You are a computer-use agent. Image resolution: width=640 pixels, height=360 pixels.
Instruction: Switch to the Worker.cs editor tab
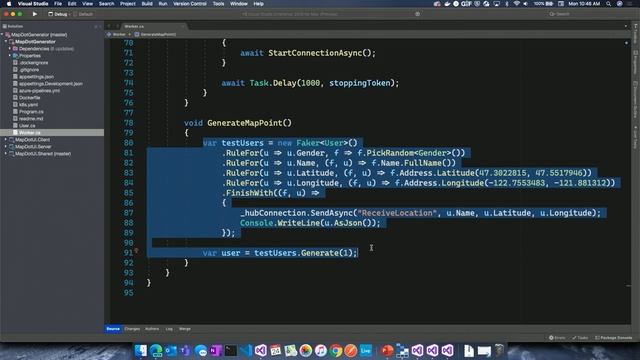pos(134,26)
